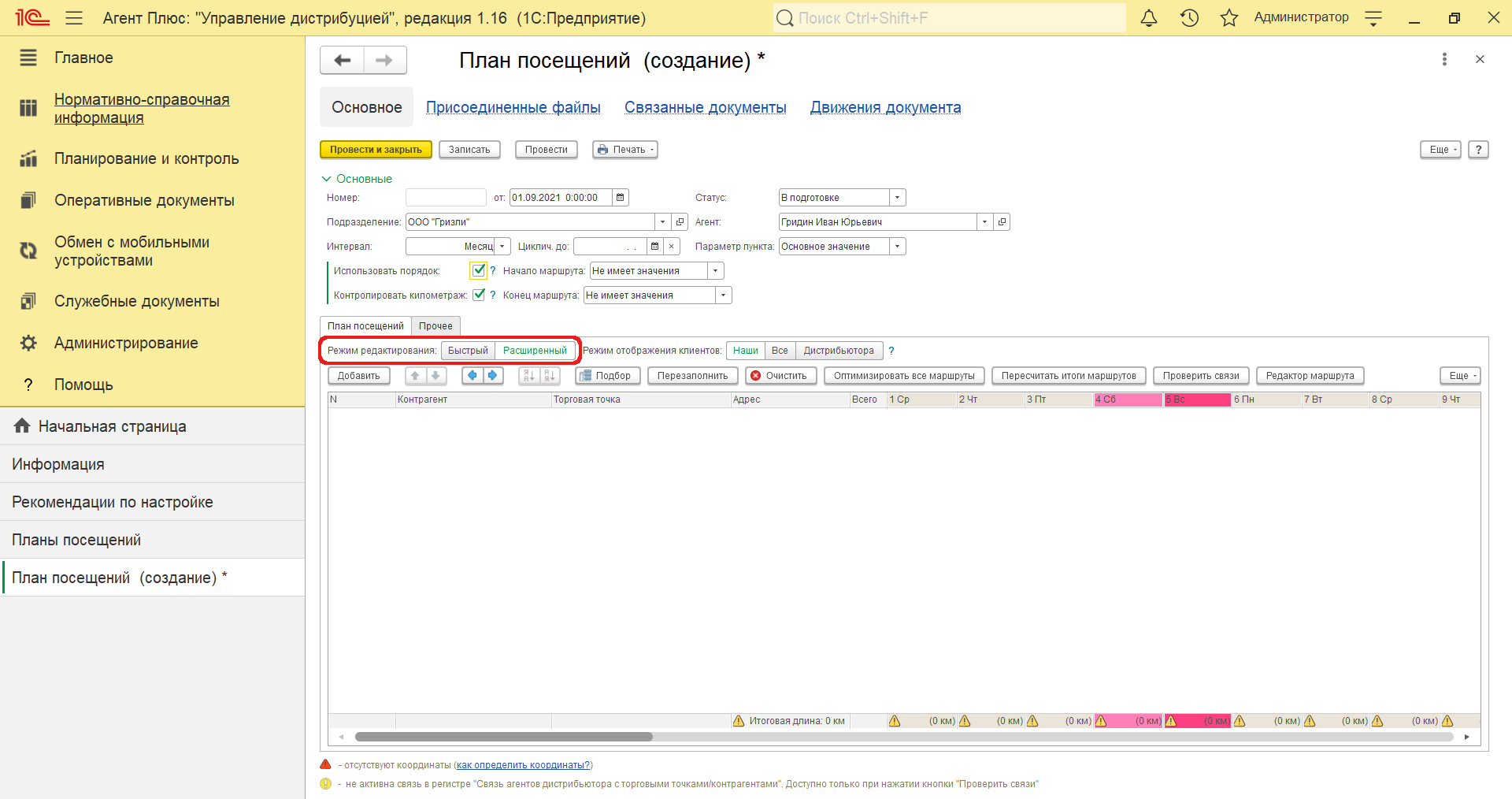Open Администрирование section
This screenshot has width=1512, height=799.
click(126, 343)
